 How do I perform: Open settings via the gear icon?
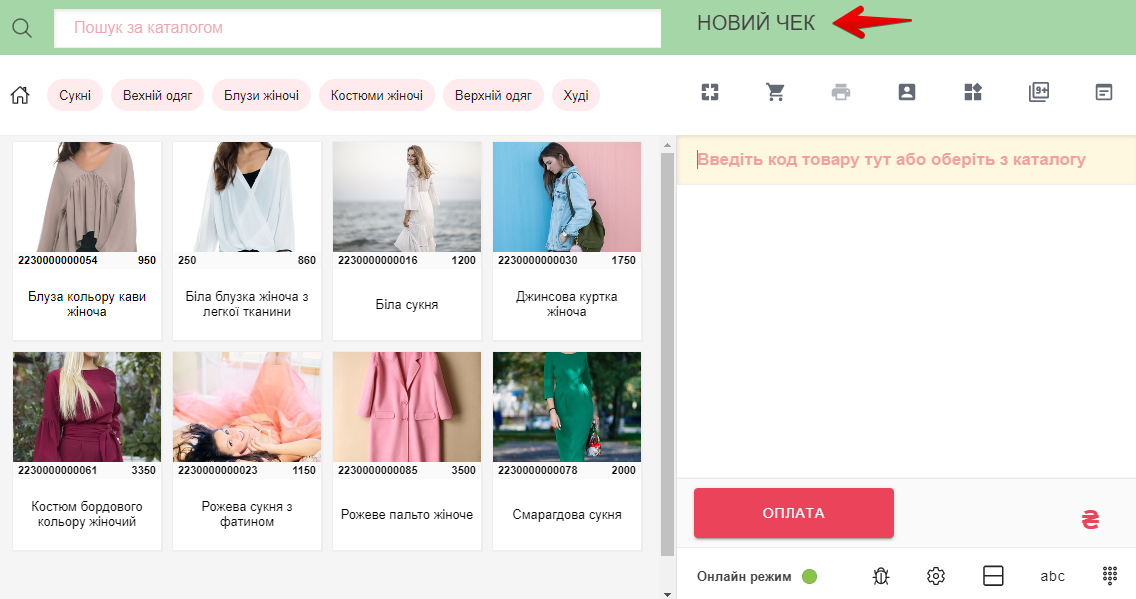936,575
